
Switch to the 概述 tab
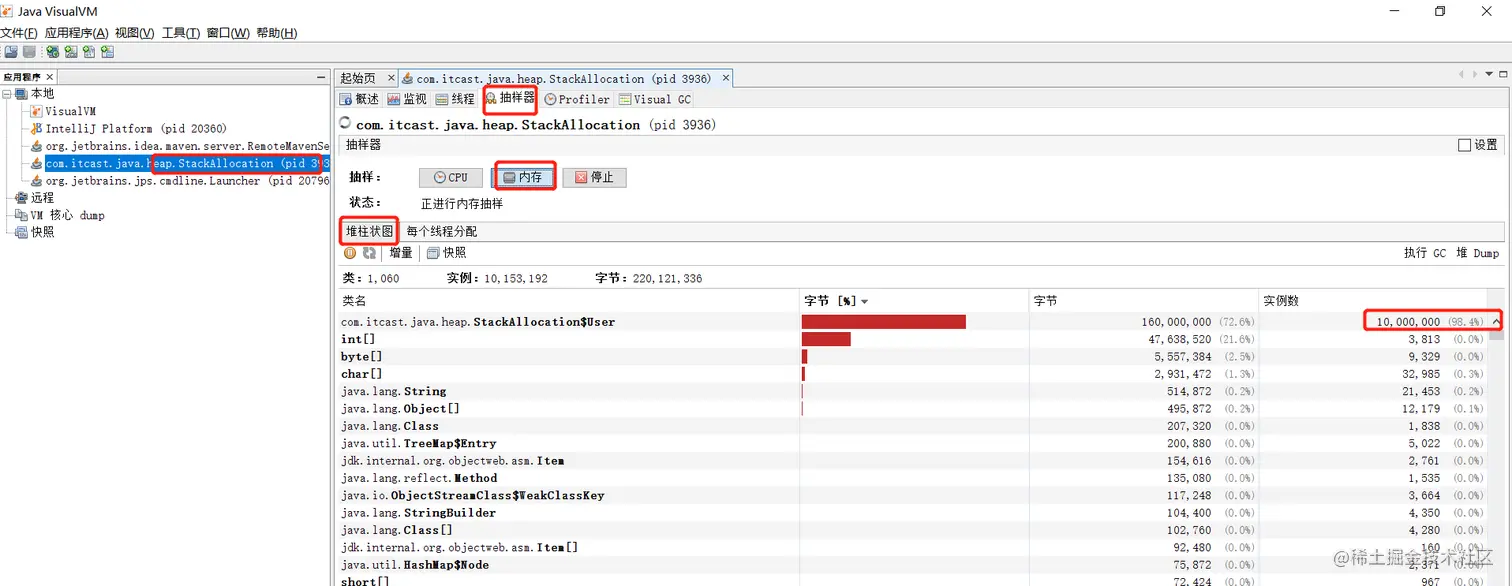tap(359, 99)
